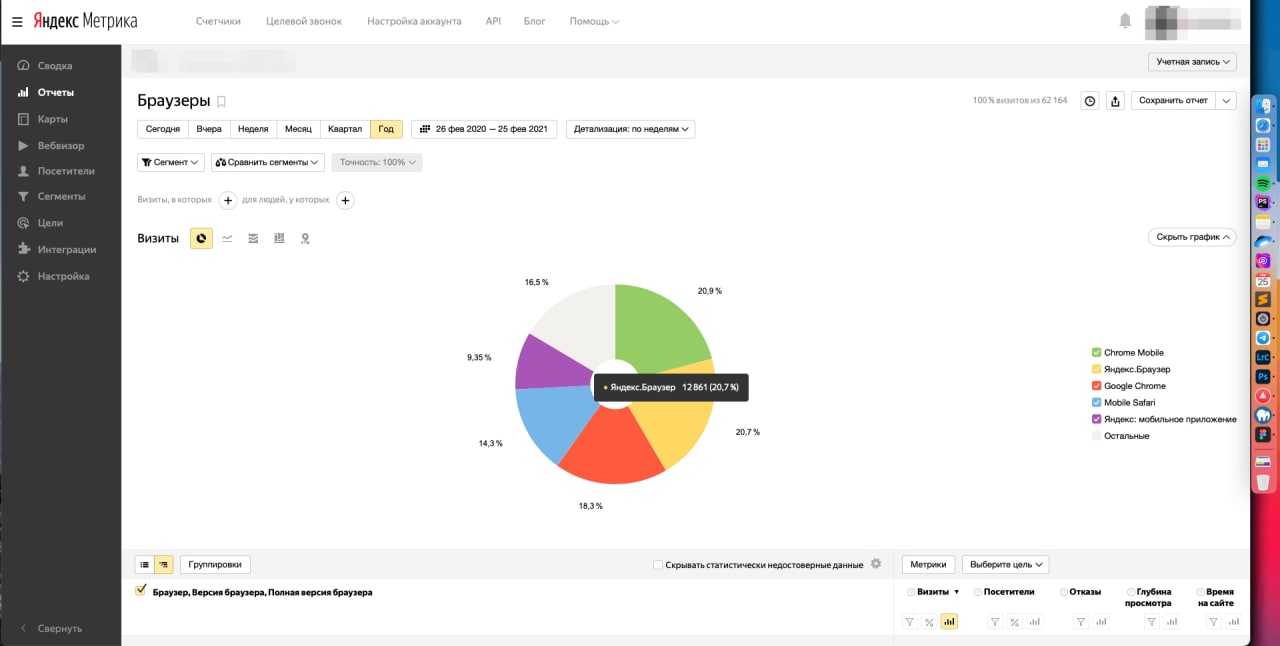
Task: Collapse the sidebar with Свернуть
Action: tap(50, 628)
